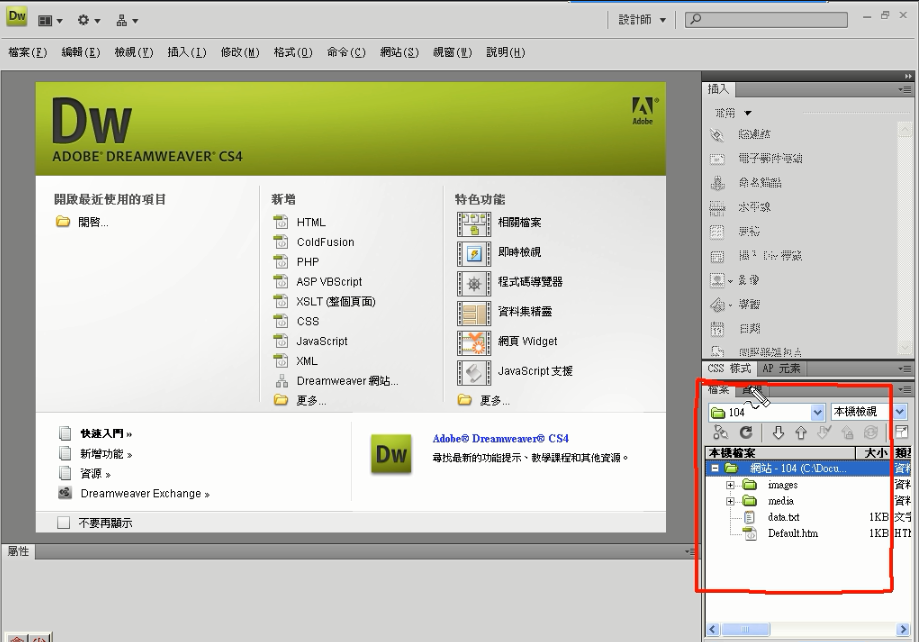Click the Check Out files icon
919x642 pixels.
(824, 433)
